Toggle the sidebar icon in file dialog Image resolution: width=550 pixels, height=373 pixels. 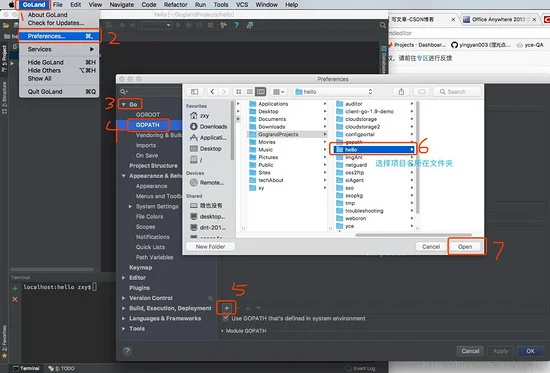pos(194,92)
